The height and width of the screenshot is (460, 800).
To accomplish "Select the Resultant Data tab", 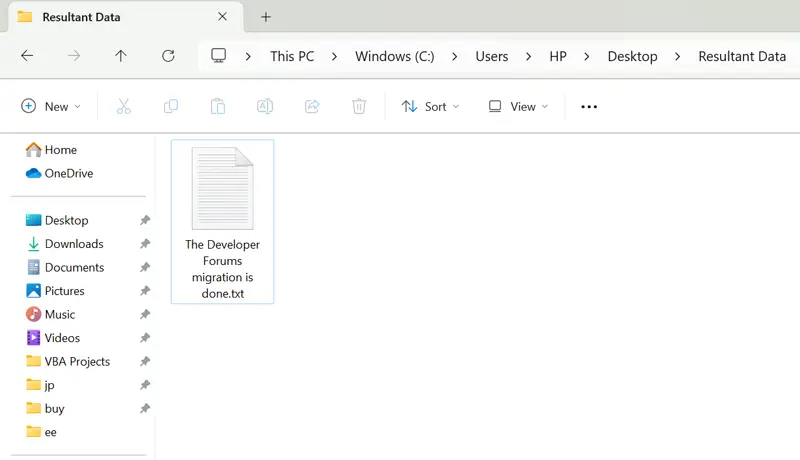I will [x=110, y=17].
